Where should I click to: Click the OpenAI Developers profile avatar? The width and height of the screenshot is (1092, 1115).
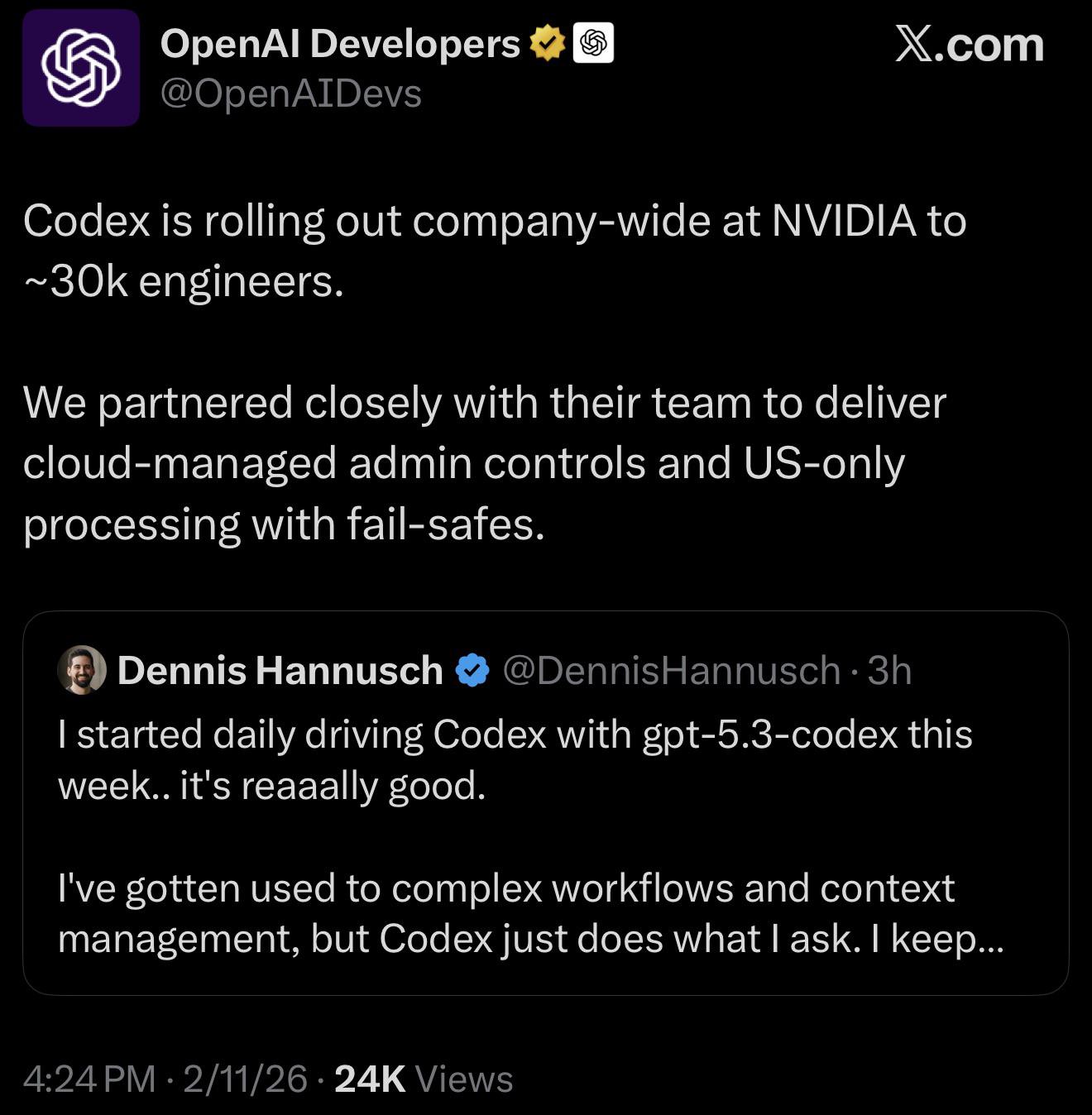tap(81, 68)
